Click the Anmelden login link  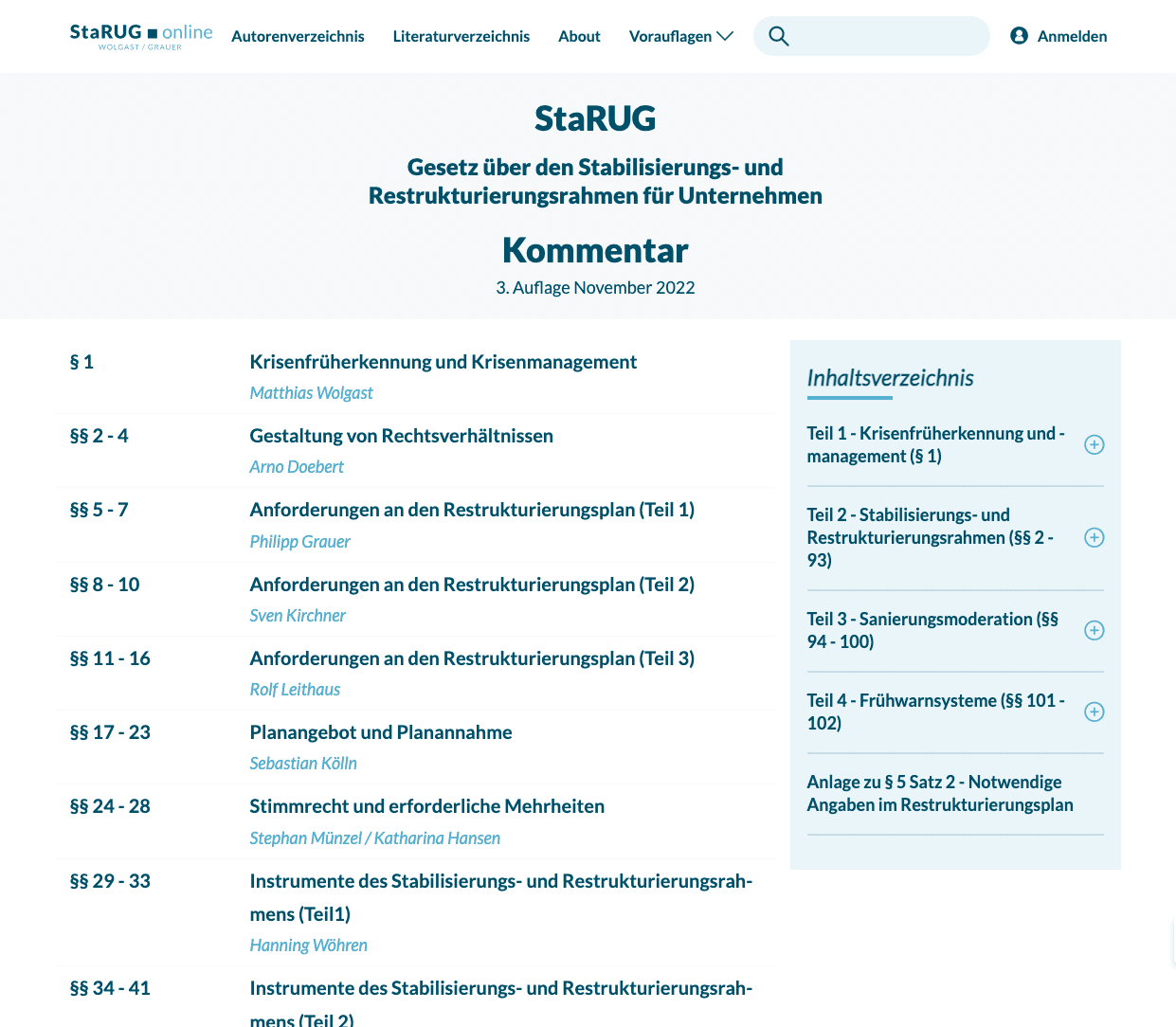coord(1072,36)
